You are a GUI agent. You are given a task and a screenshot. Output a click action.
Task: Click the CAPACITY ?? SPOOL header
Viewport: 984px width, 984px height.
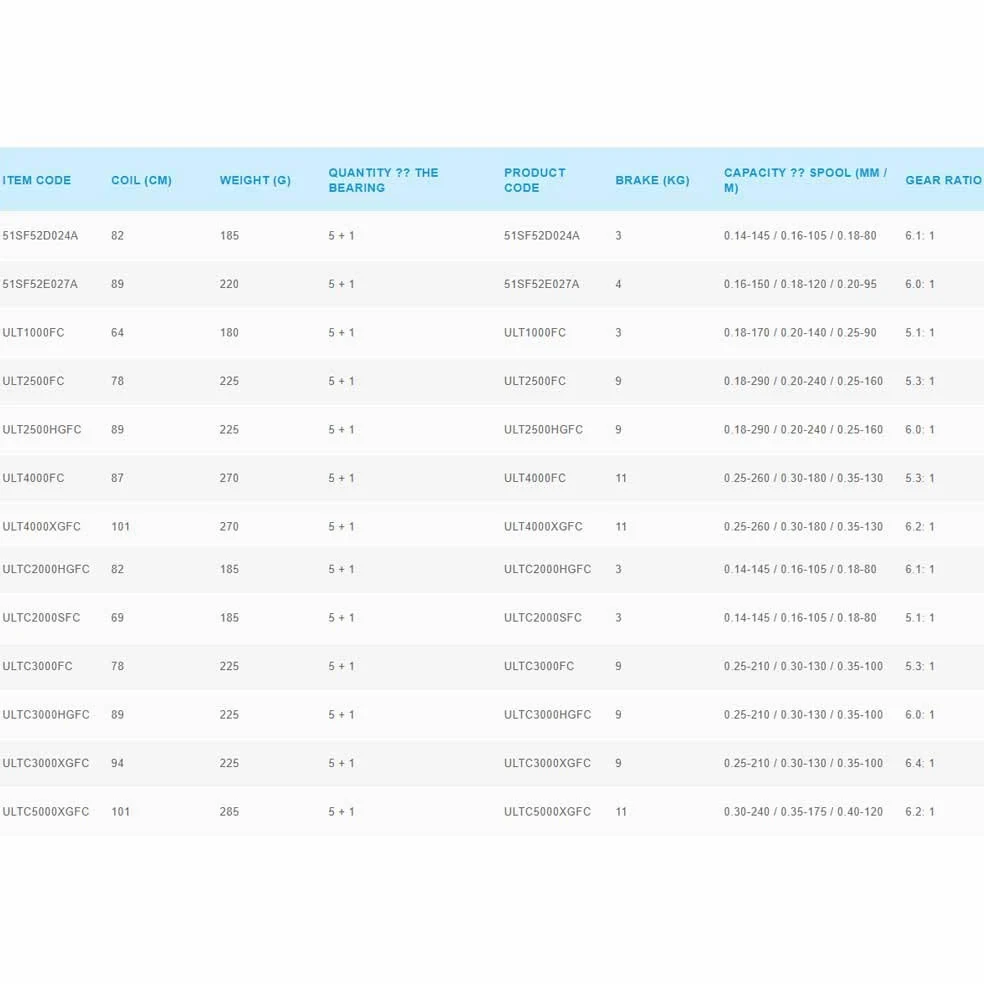pos(805,180)
